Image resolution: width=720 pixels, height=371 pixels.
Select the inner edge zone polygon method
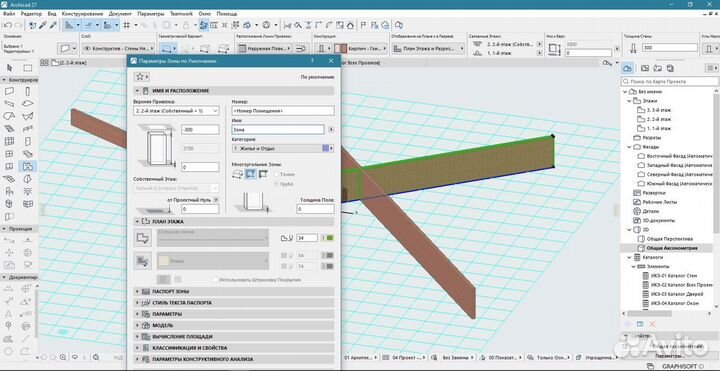(250, 174)
